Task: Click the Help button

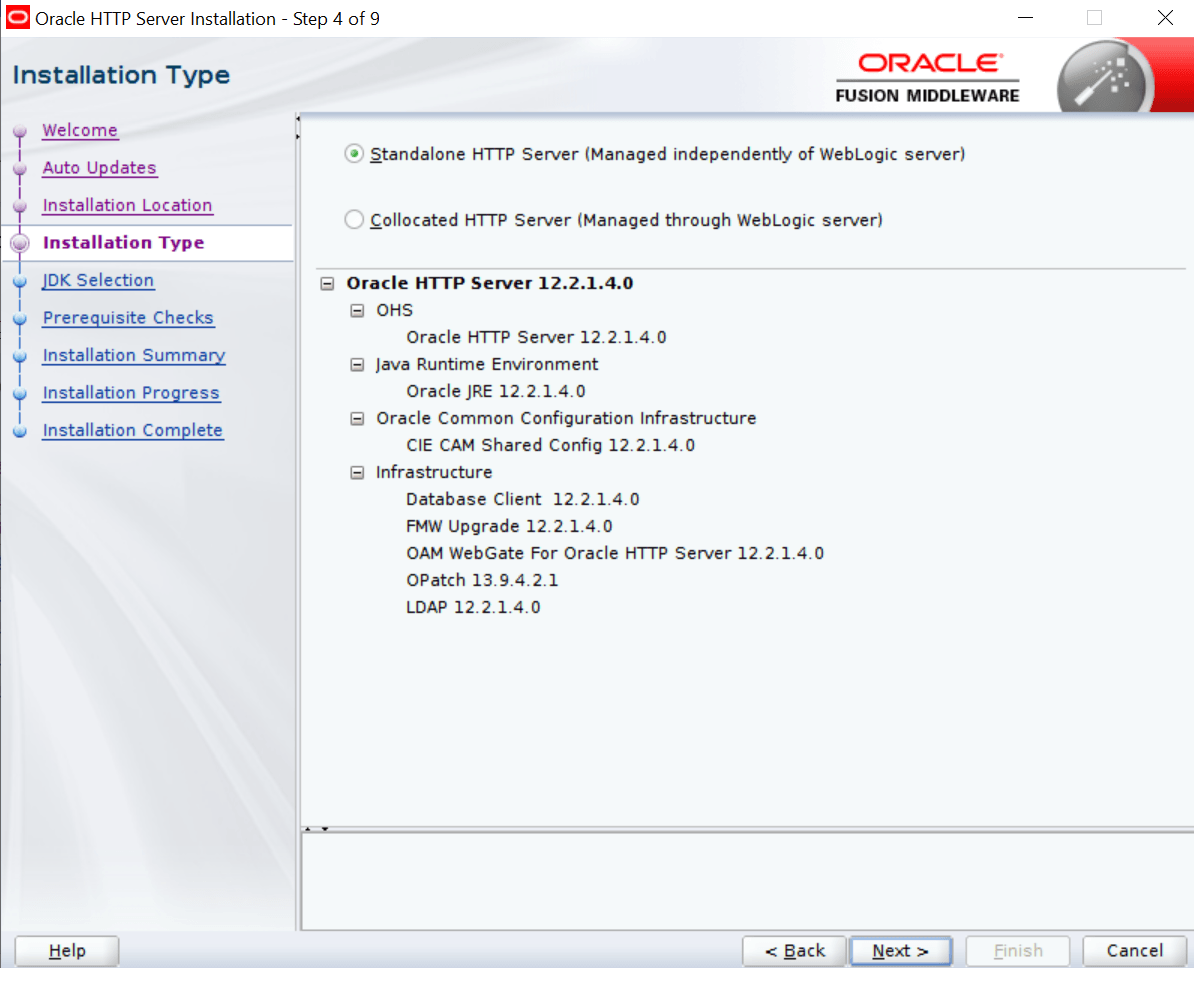Action: click(66, 950)
